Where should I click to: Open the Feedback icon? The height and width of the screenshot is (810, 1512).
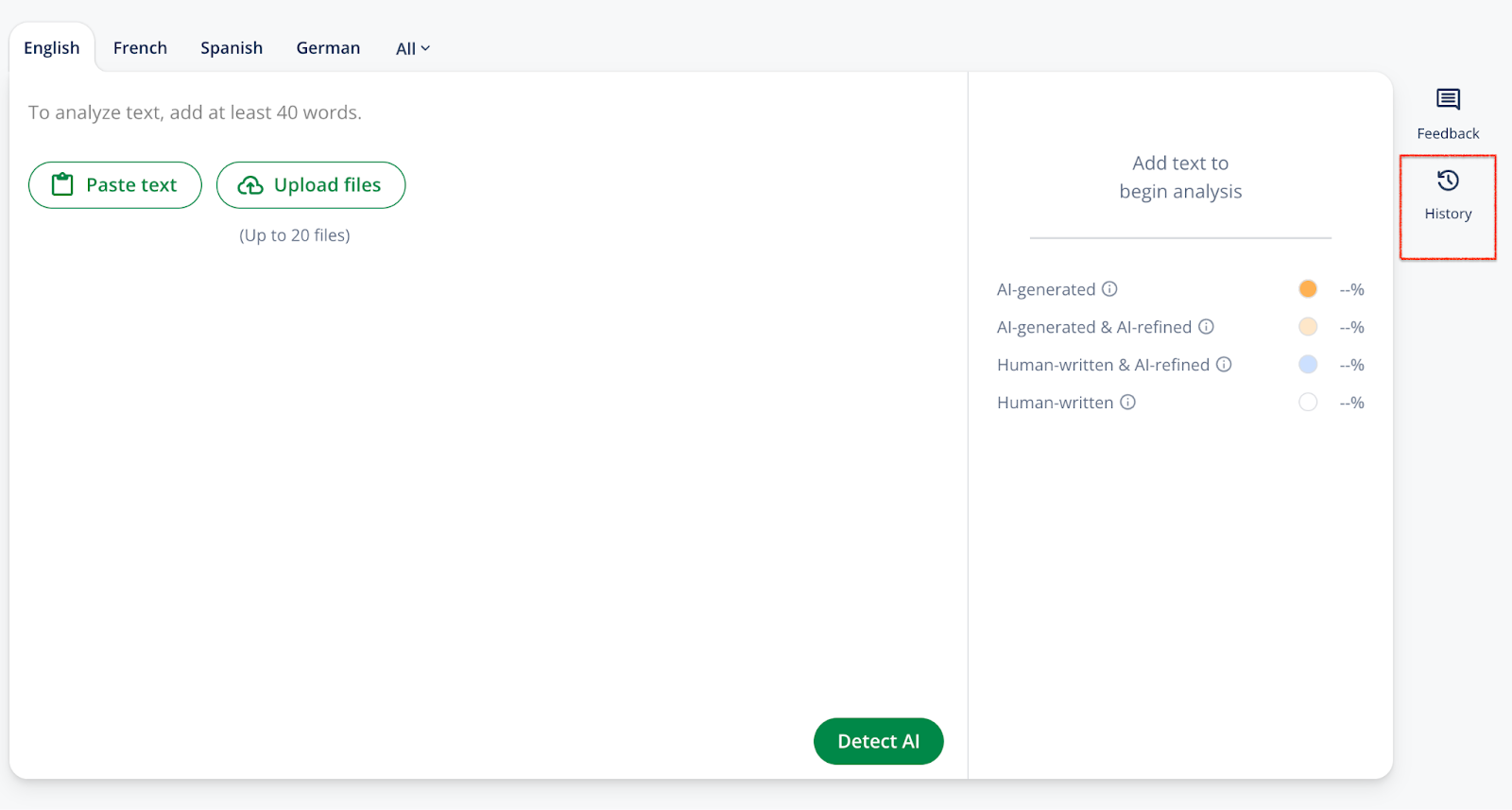coord(1448,99)
